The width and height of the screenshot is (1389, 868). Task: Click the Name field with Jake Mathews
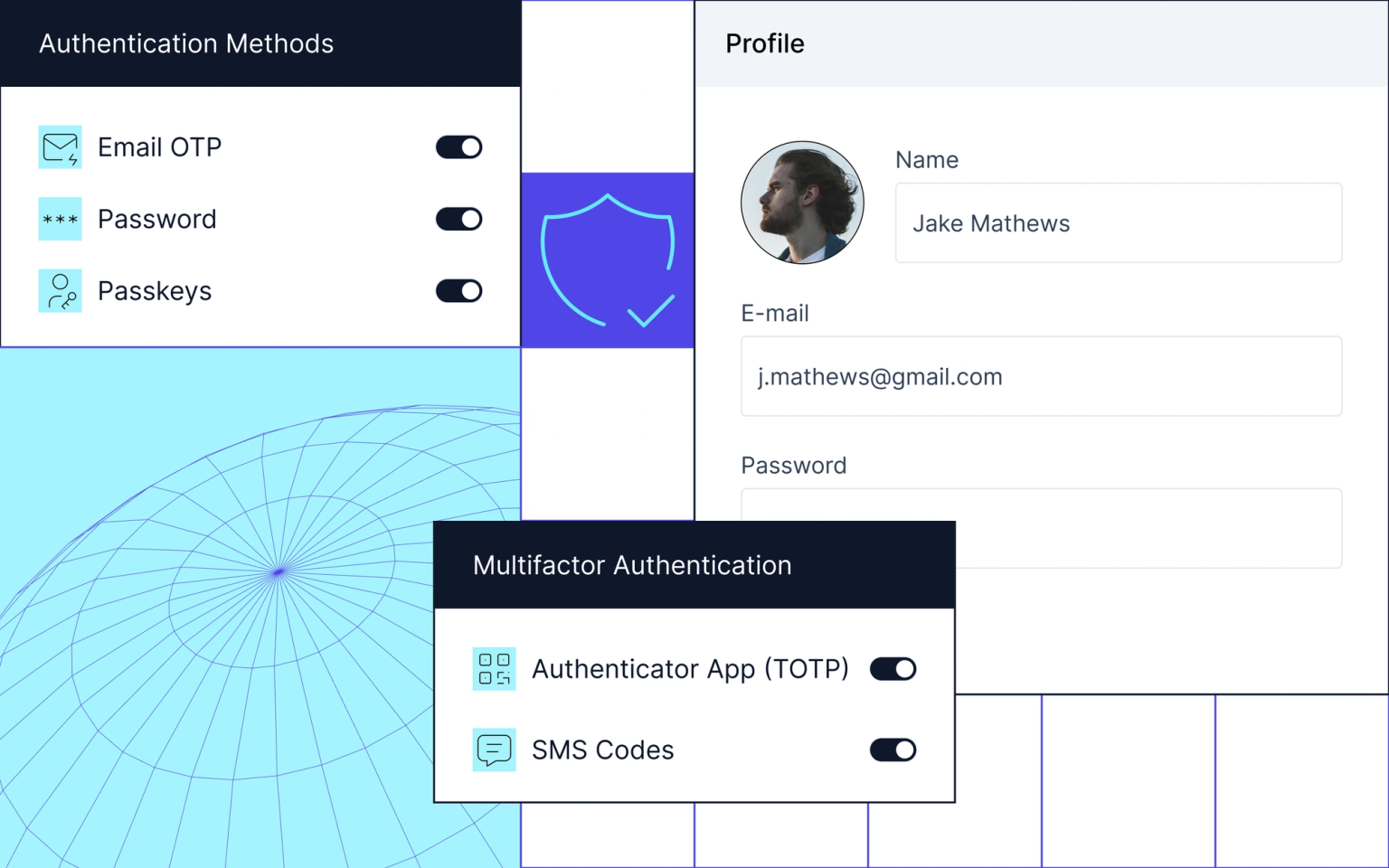point(1119,223)
